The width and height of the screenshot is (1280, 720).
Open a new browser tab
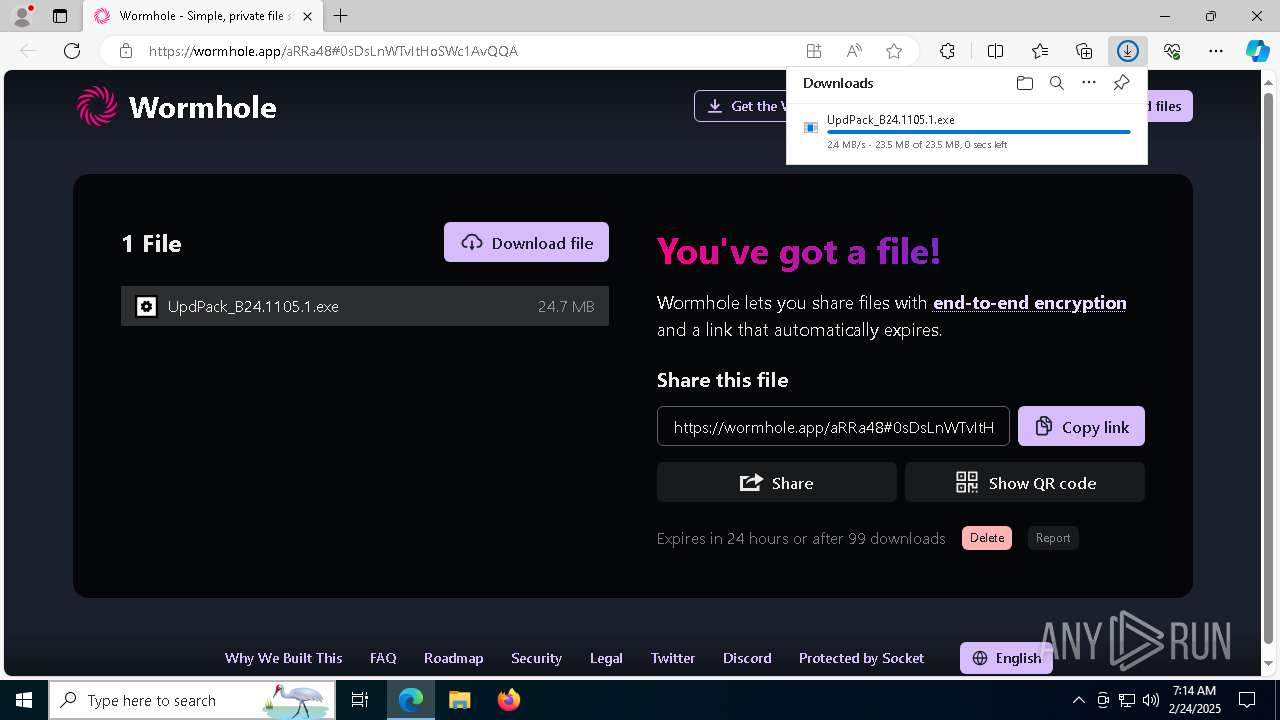[x=341, y=16]
